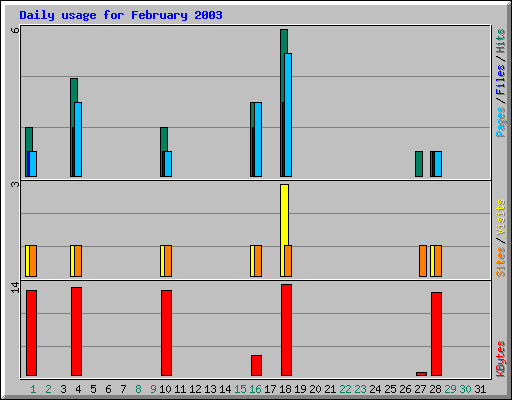
Task: Click the cyan Pages bar for day 10
Action: click(x=168, y=164)
